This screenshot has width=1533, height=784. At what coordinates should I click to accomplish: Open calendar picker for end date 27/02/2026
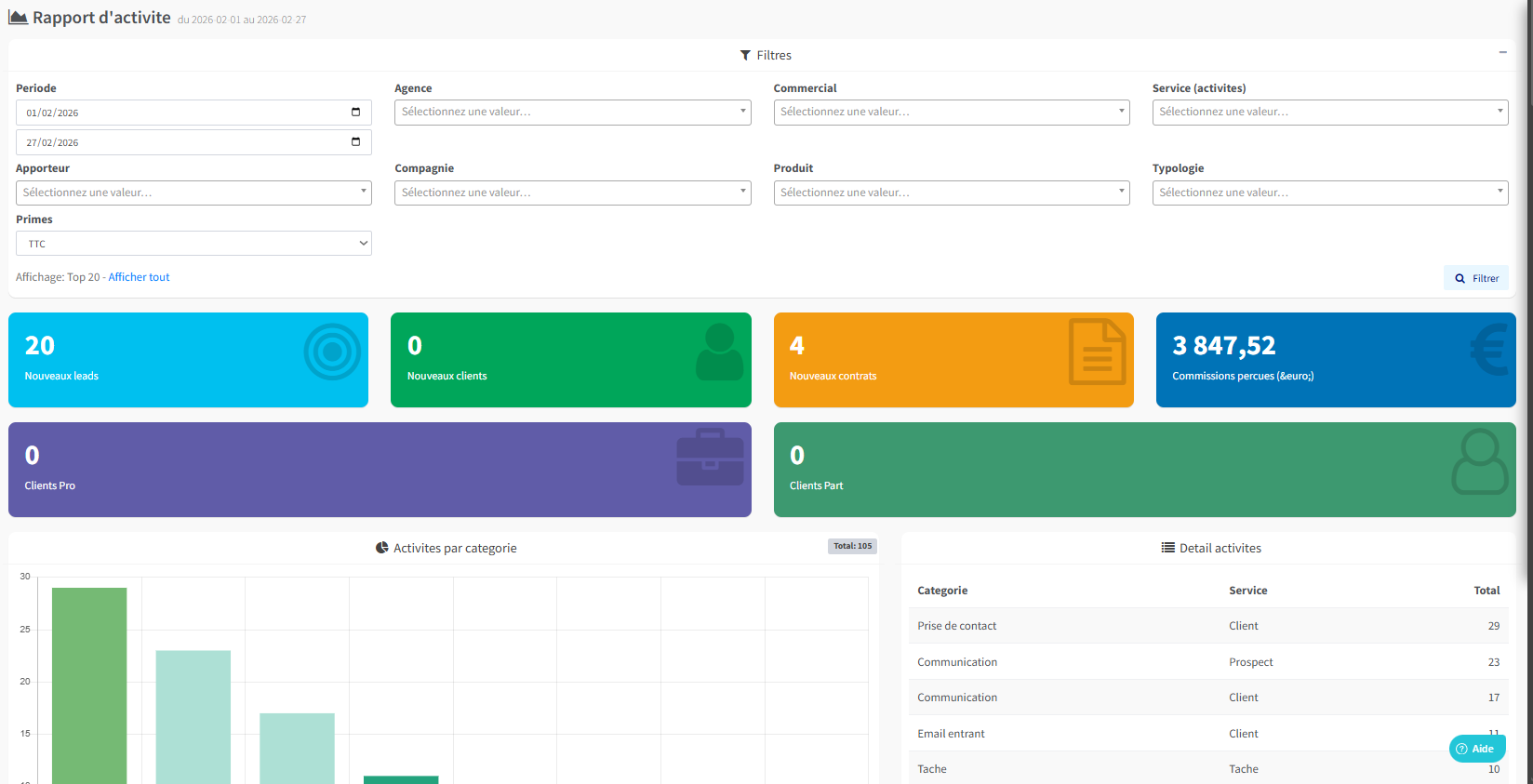(355, 142)
